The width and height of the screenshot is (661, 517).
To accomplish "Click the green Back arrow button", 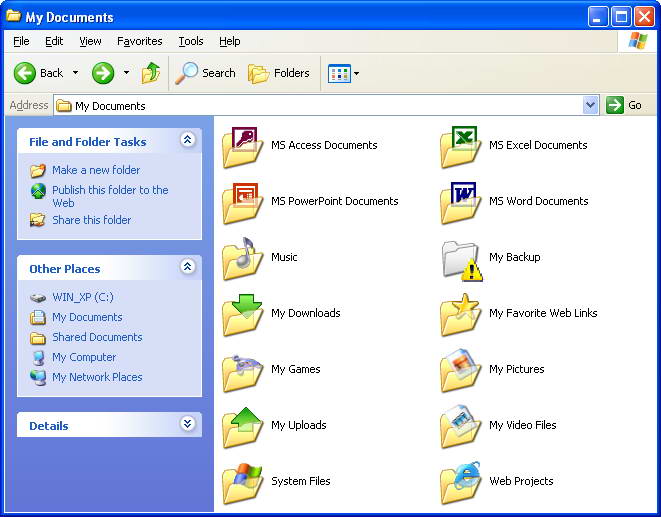I will (x=24, y=73).
